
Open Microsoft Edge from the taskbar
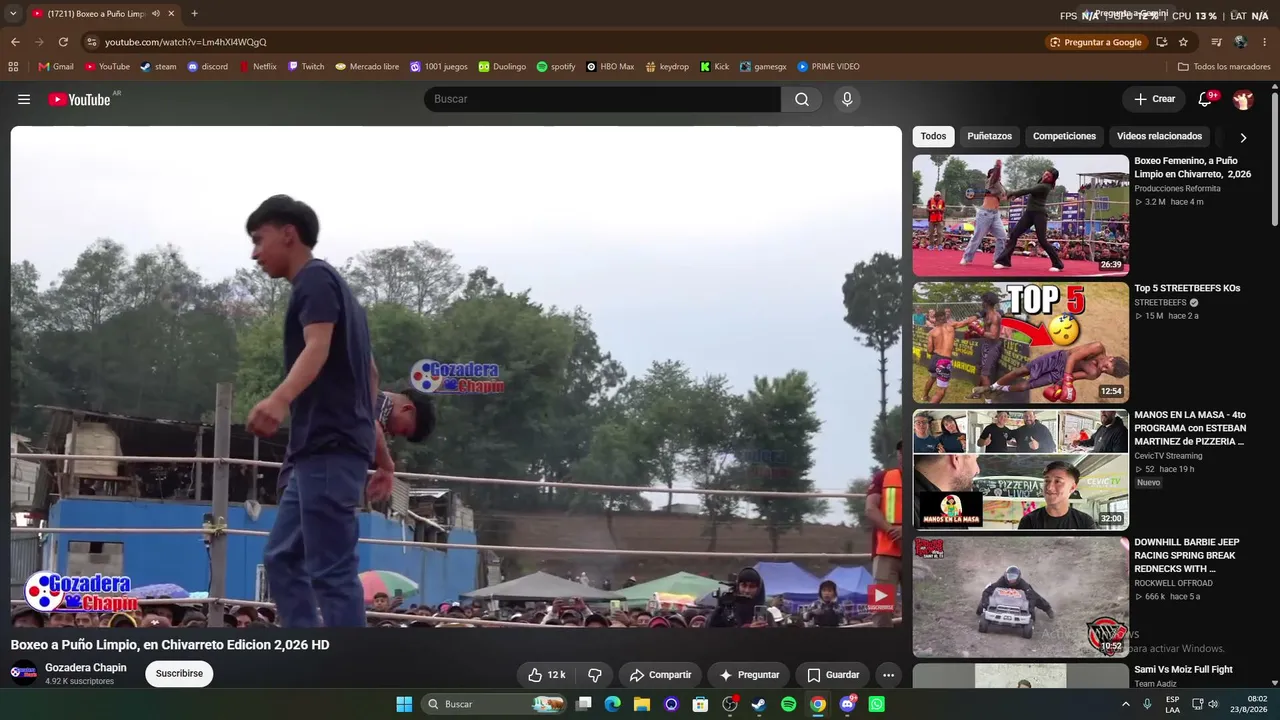[x=612, y=704]
